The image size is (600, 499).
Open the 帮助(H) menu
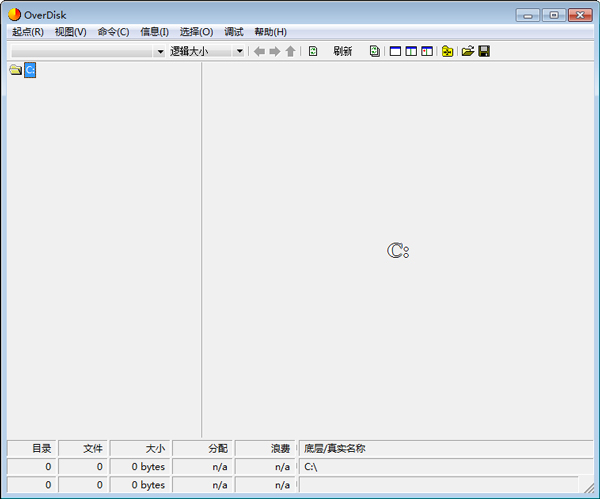[x=271, y=32]
